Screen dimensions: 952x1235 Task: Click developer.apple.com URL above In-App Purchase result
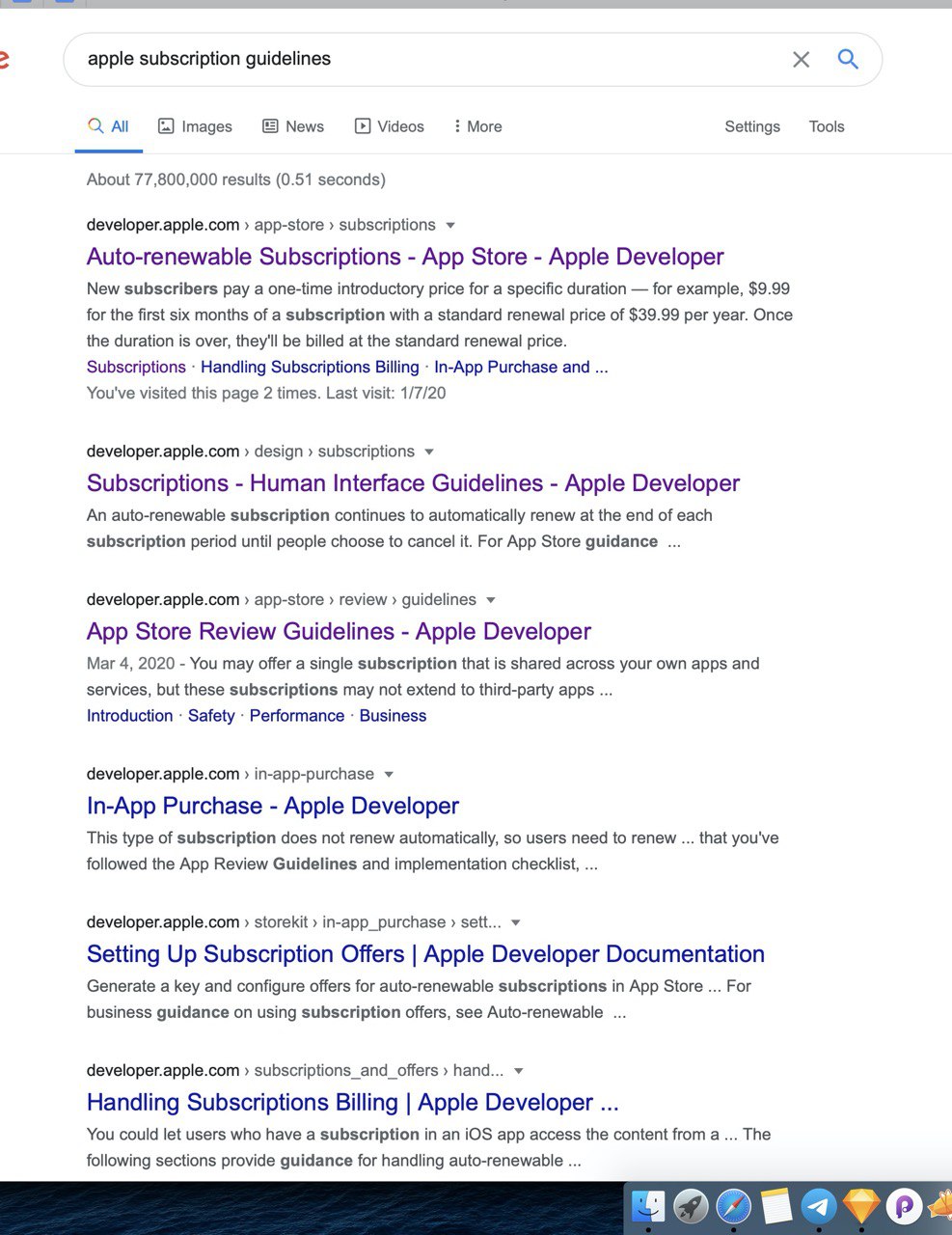point(163,774)
